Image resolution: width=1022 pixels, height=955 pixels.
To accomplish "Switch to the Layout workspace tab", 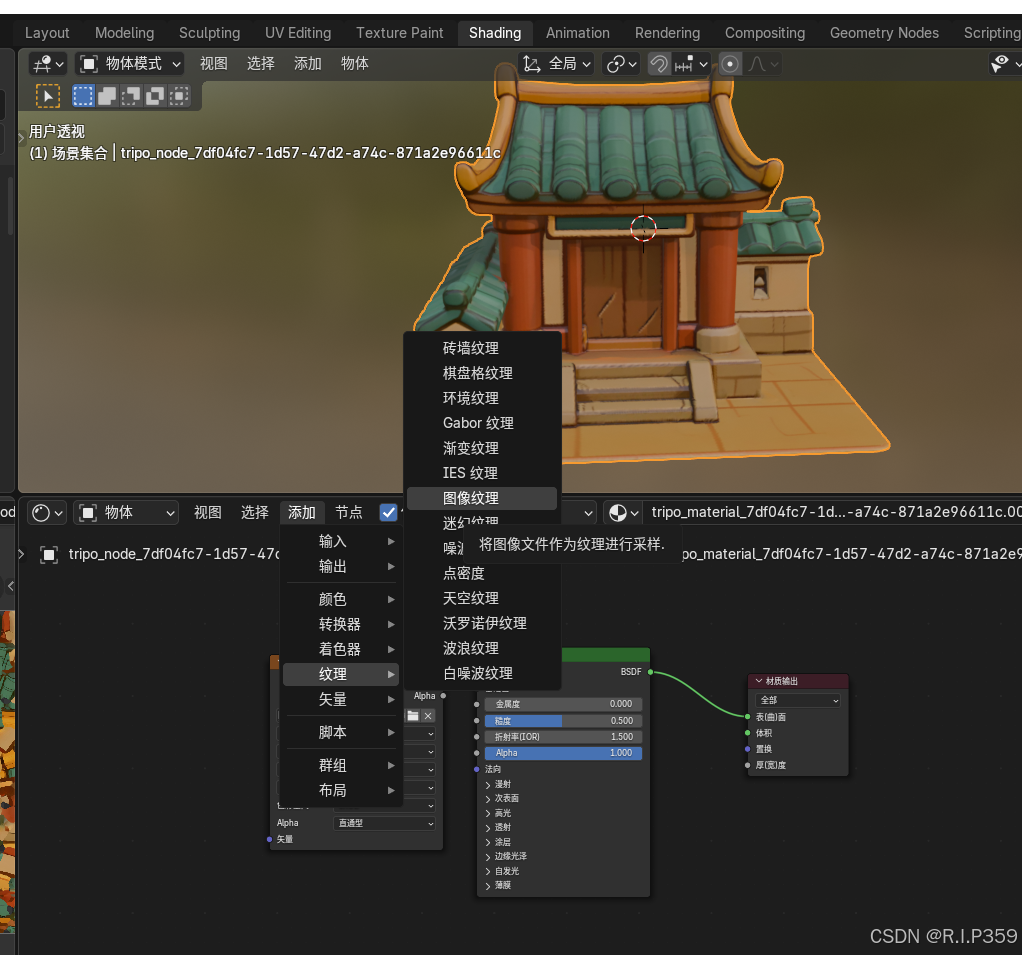I will pos(47,33).
